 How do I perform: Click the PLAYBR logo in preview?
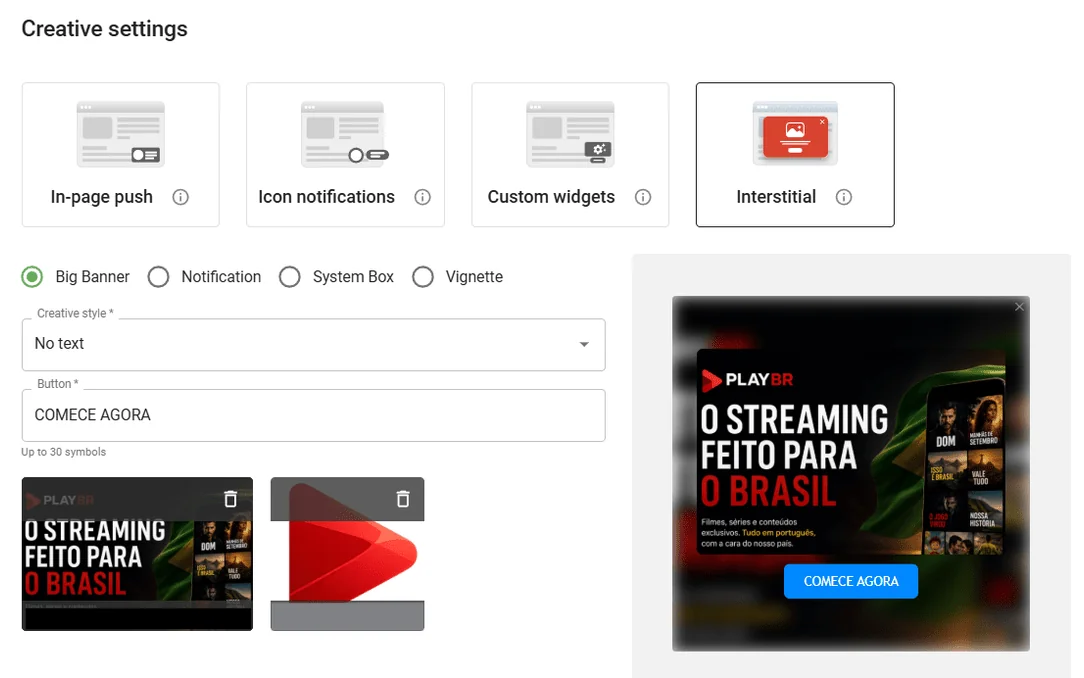tap(747, 379)
